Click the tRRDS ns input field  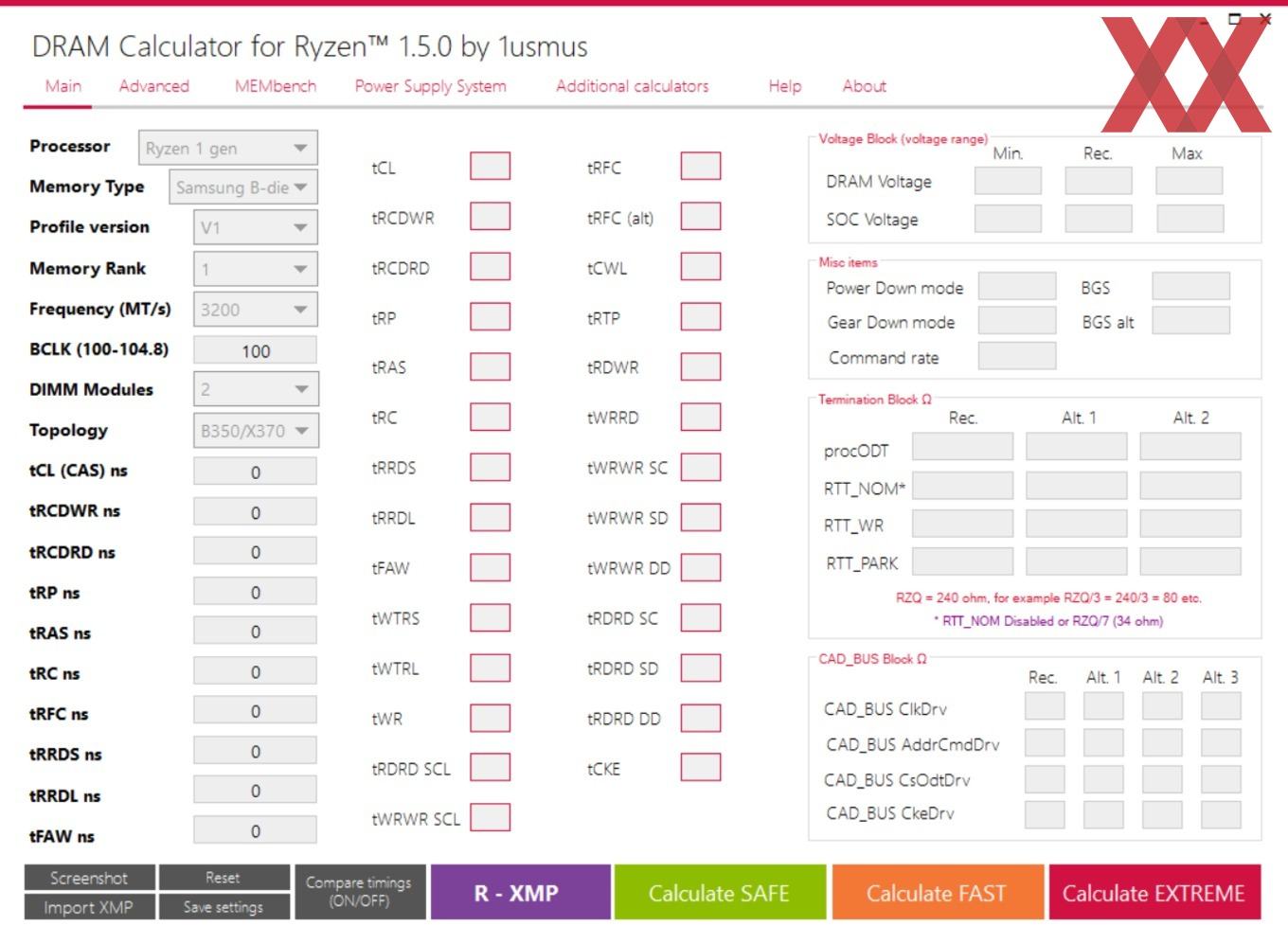click(256, 751)
